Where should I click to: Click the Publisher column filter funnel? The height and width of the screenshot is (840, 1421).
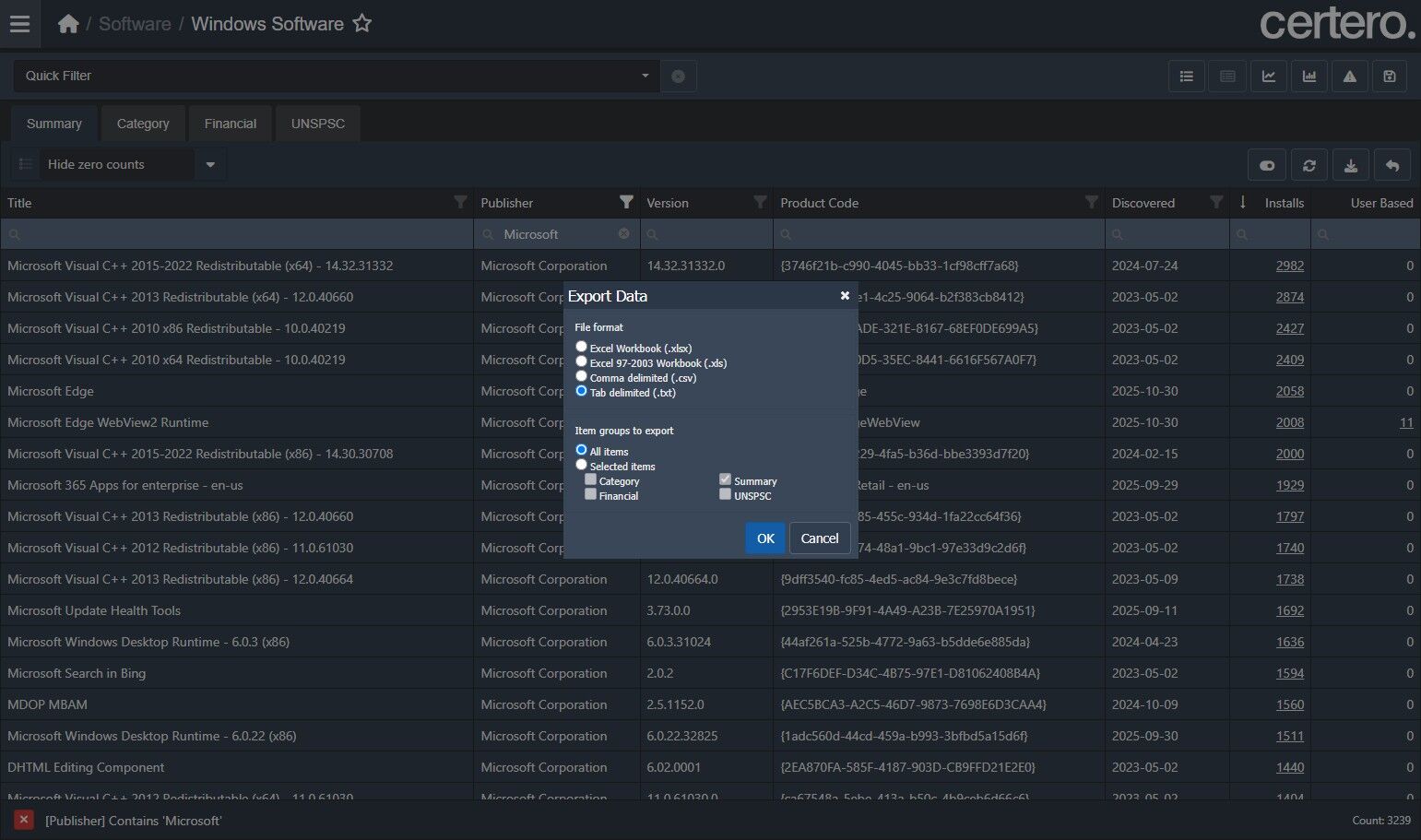[626, 202]
